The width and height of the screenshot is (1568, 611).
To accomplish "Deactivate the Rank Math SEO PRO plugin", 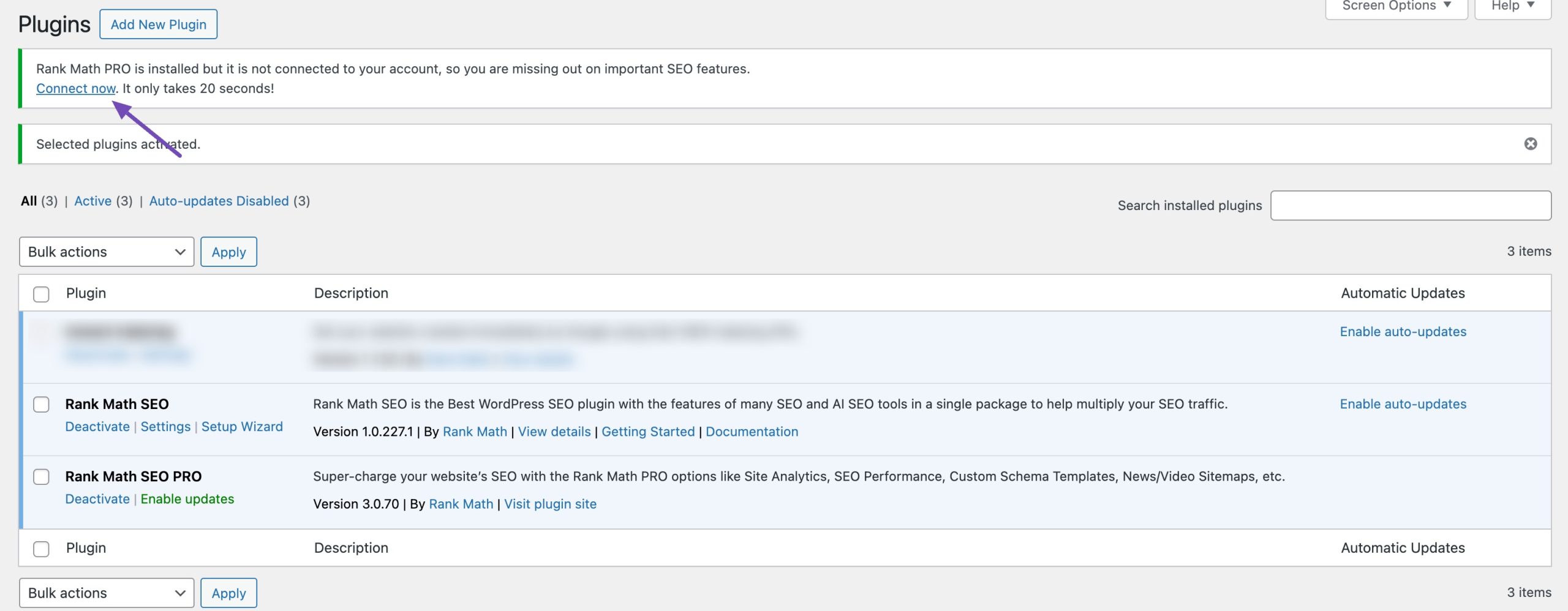I will (x=97, y=499).
